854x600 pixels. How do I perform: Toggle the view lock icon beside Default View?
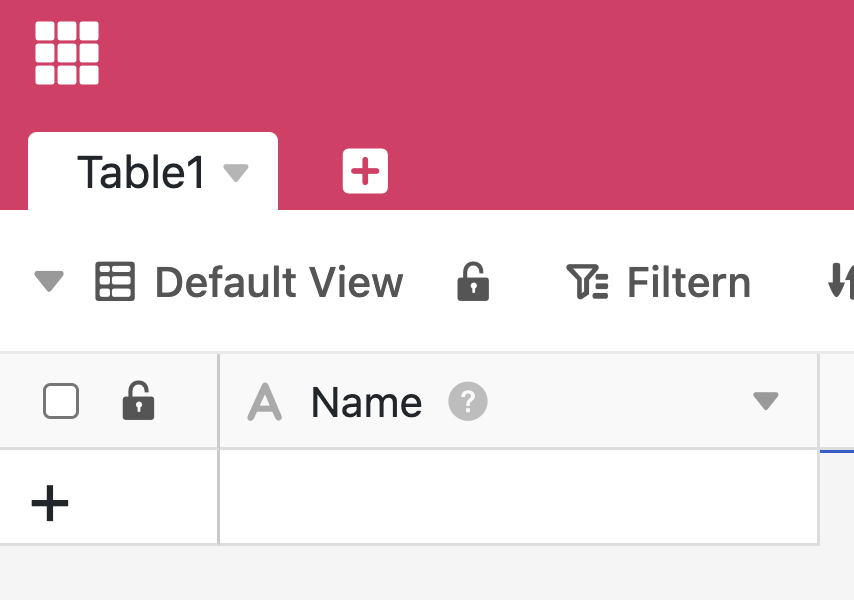point(473,282)
